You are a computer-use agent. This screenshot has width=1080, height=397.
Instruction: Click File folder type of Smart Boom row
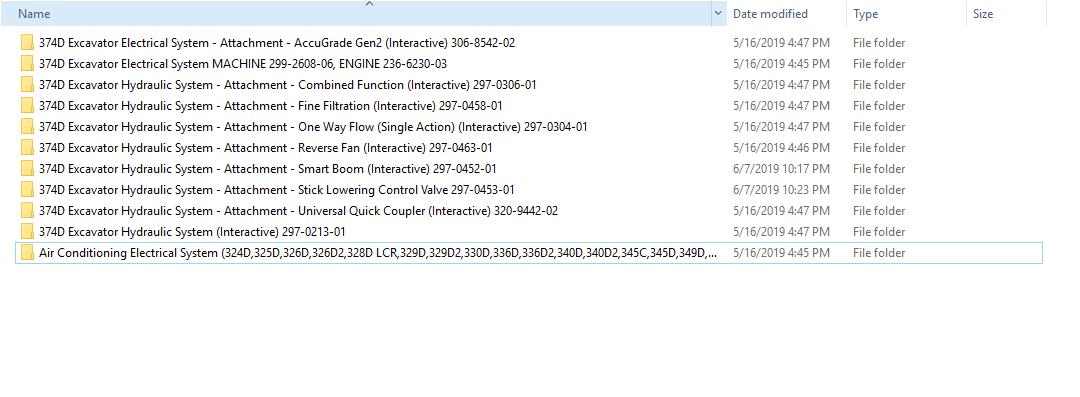pos(879,169)
